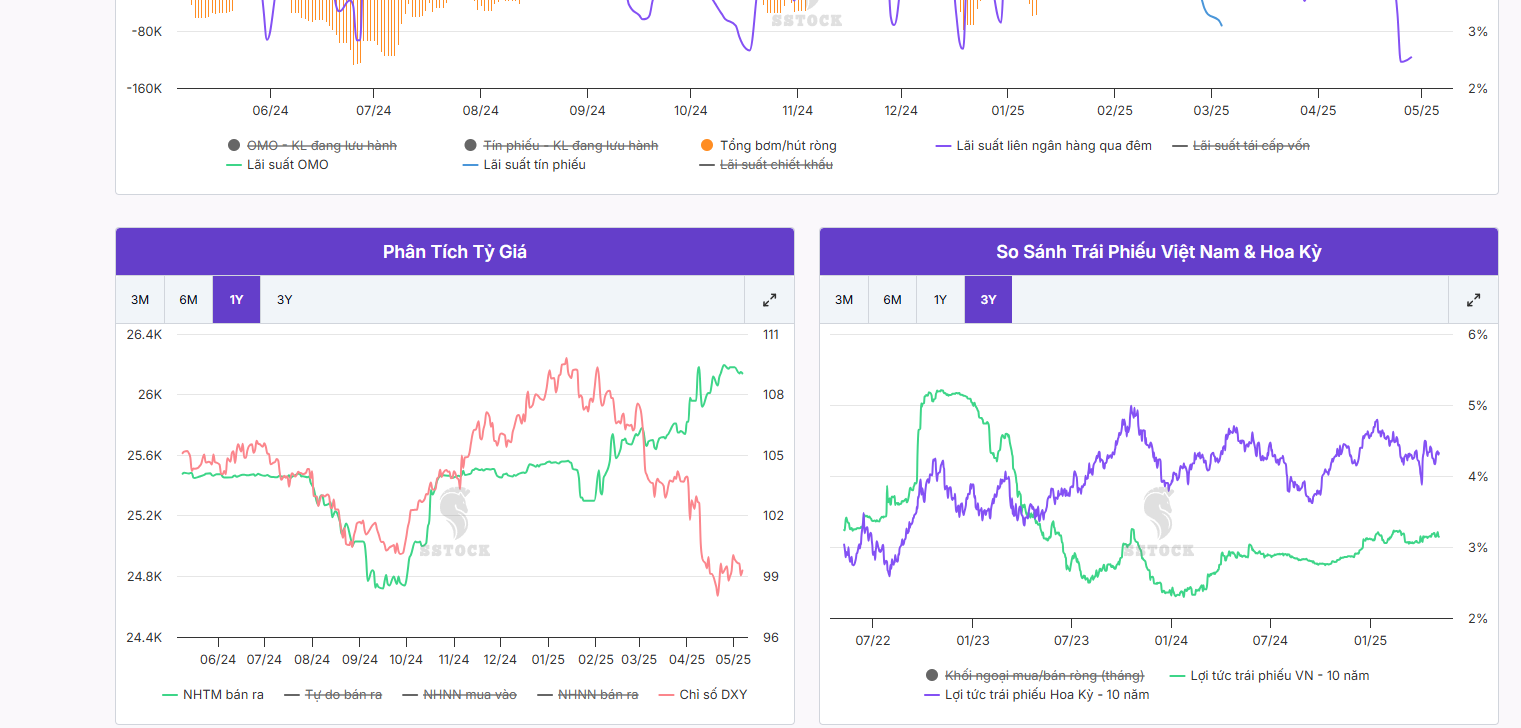Expand the Phân Tích Tỷ Giá chart fullscreen
The height and width of the screenshot is (728, 1521).
[769, 300]
